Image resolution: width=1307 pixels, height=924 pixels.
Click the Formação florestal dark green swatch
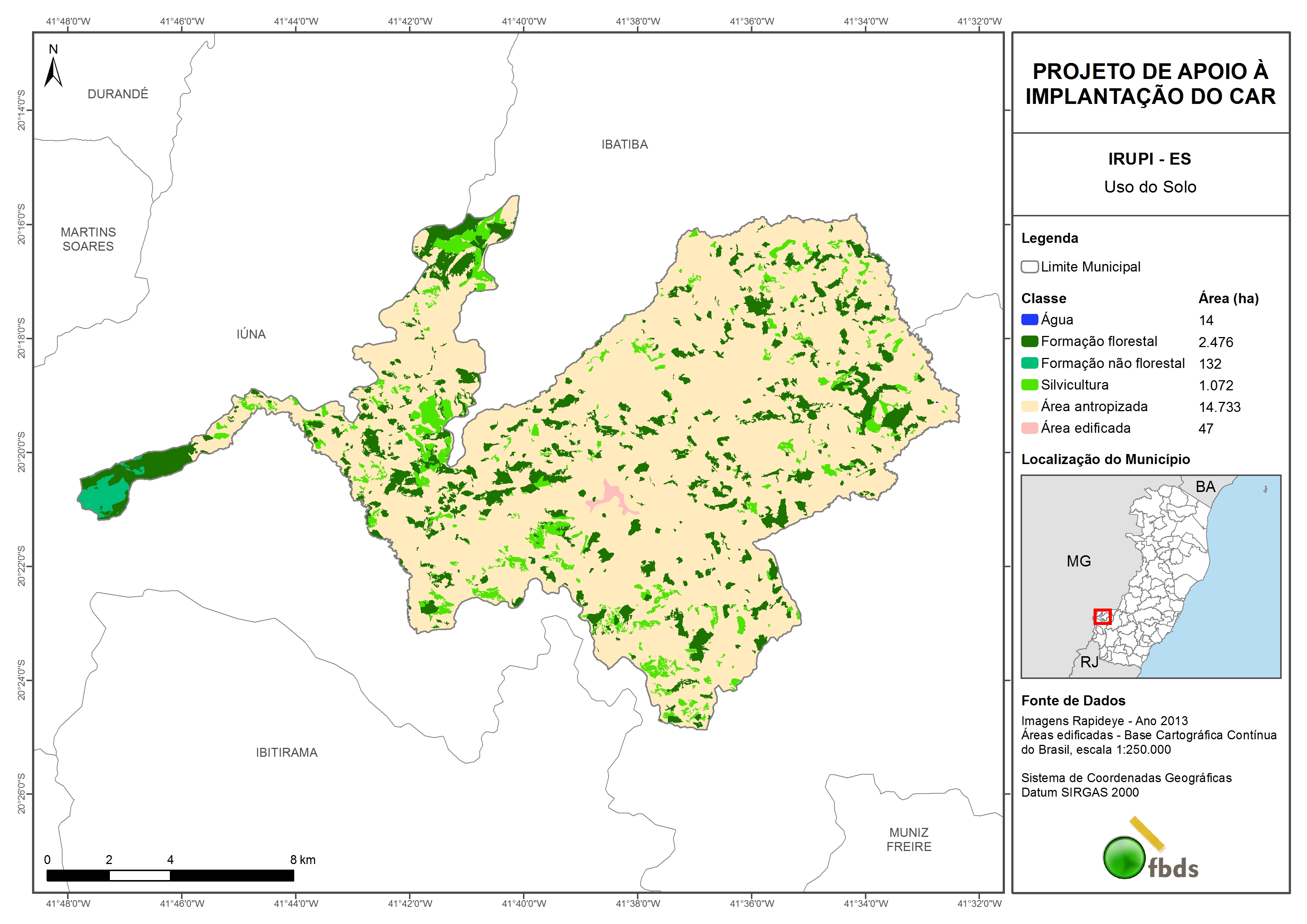(x=1029, y=342)
